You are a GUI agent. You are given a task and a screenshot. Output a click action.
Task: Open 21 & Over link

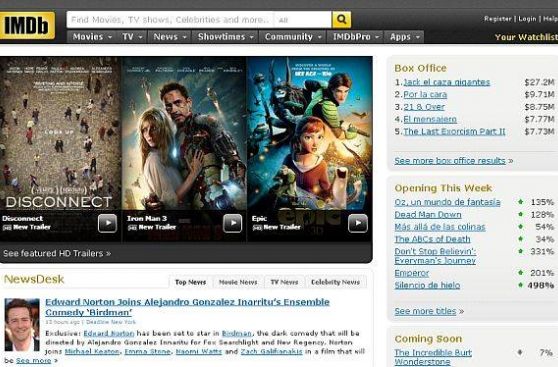pyautogui.click(x=424, y=107)
